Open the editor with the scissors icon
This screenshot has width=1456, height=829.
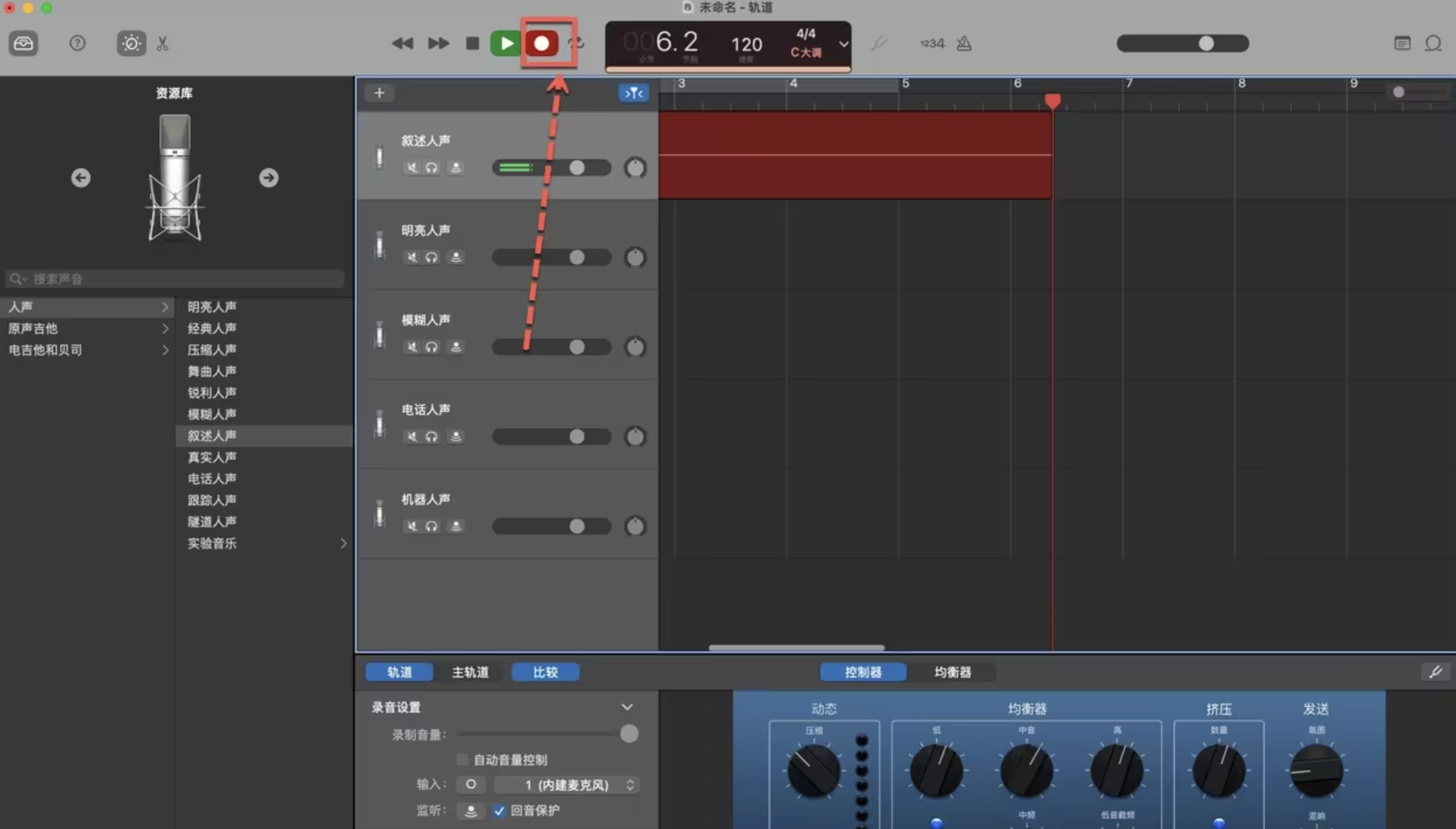[162, 44]
